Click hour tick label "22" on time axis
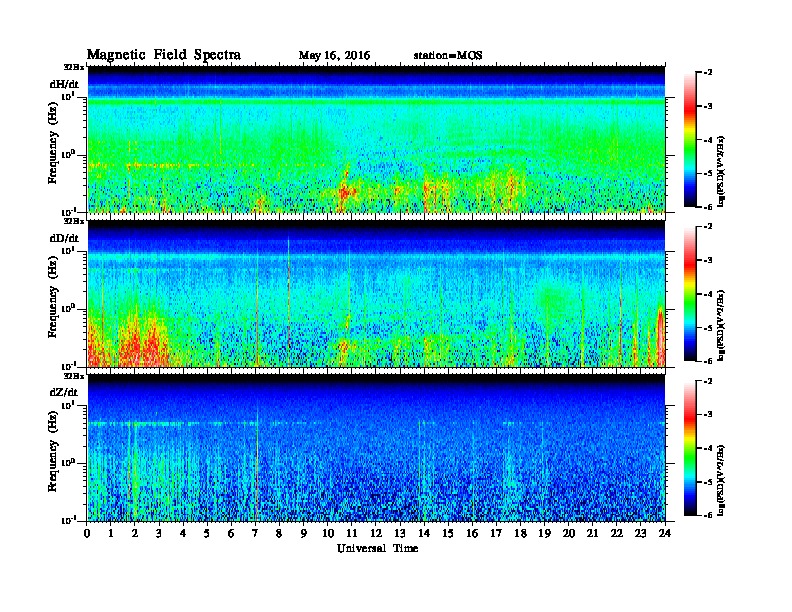This screenshot has width=792, height=612. pyautogui.click(x=617, y=533)
